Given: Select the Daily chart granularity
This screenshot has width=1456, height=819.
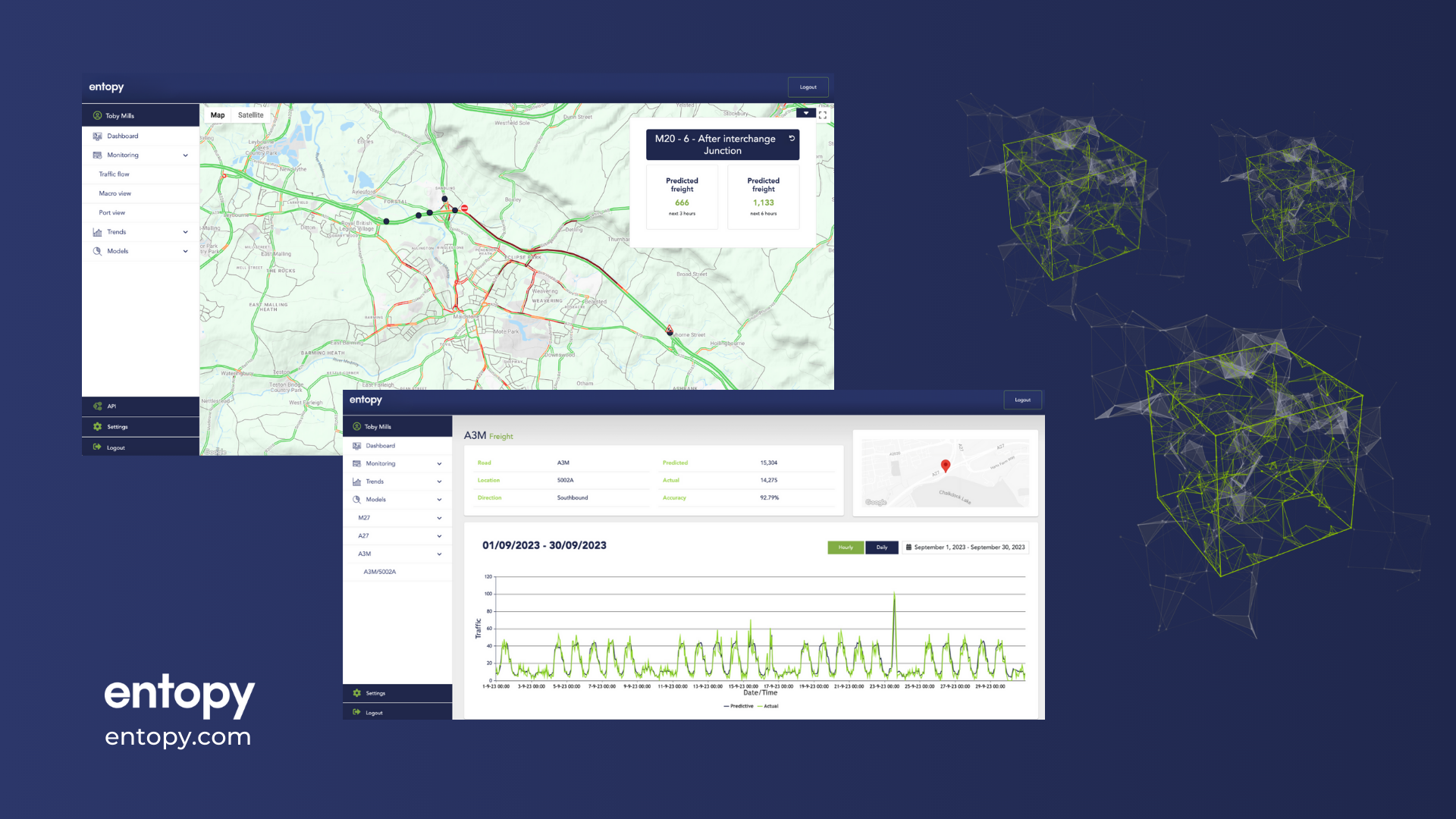Looking at the screenshot, I should 882,548.
